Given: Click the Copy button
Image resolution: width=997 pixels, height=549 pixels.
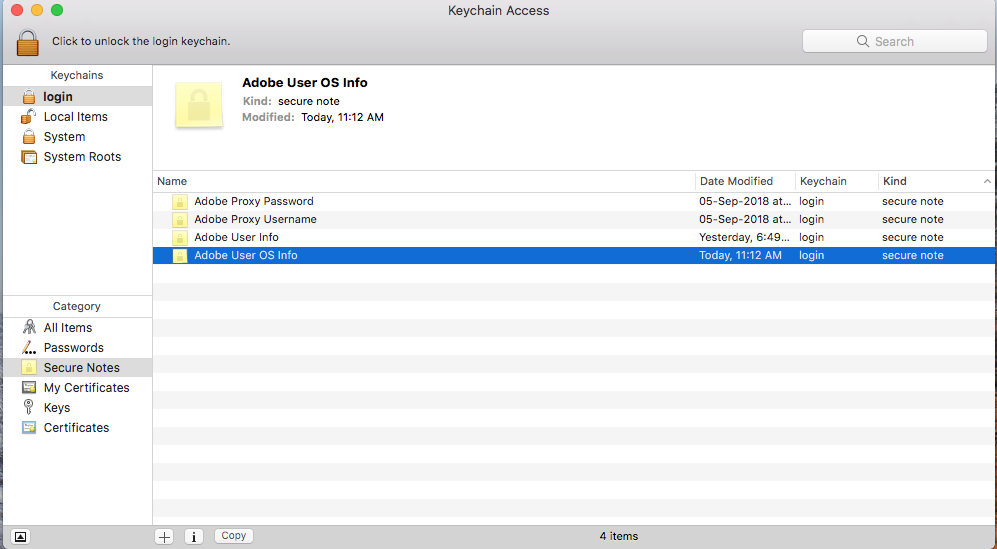Looking at the screenshot, I should click(x=234, y=536).
